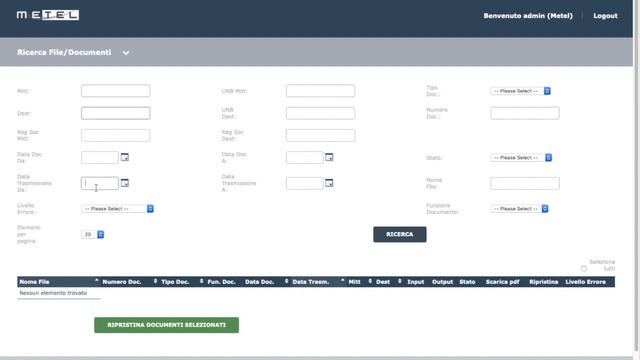640x360 pixels.
Task: Click Ripristina Documenti Selezionati button
Action: pyautogui.click(x=167, y=325)
